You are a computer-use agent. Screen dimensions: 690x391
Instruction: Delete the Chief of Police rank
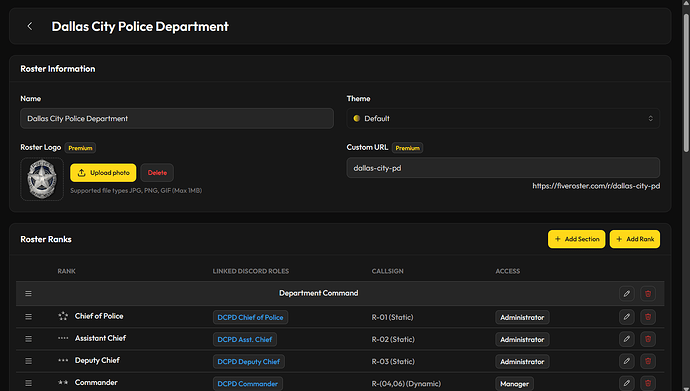coord(648,317)
